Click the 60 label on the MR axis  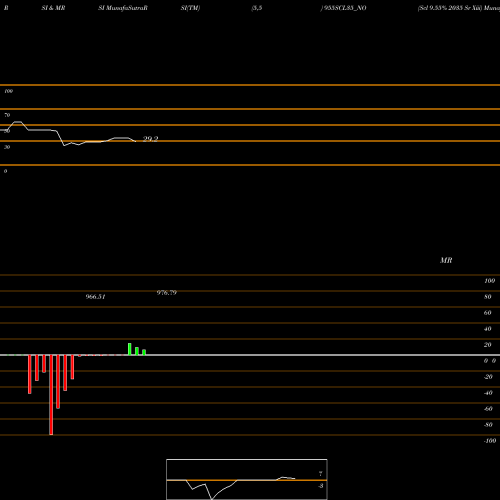coord(487,313)
